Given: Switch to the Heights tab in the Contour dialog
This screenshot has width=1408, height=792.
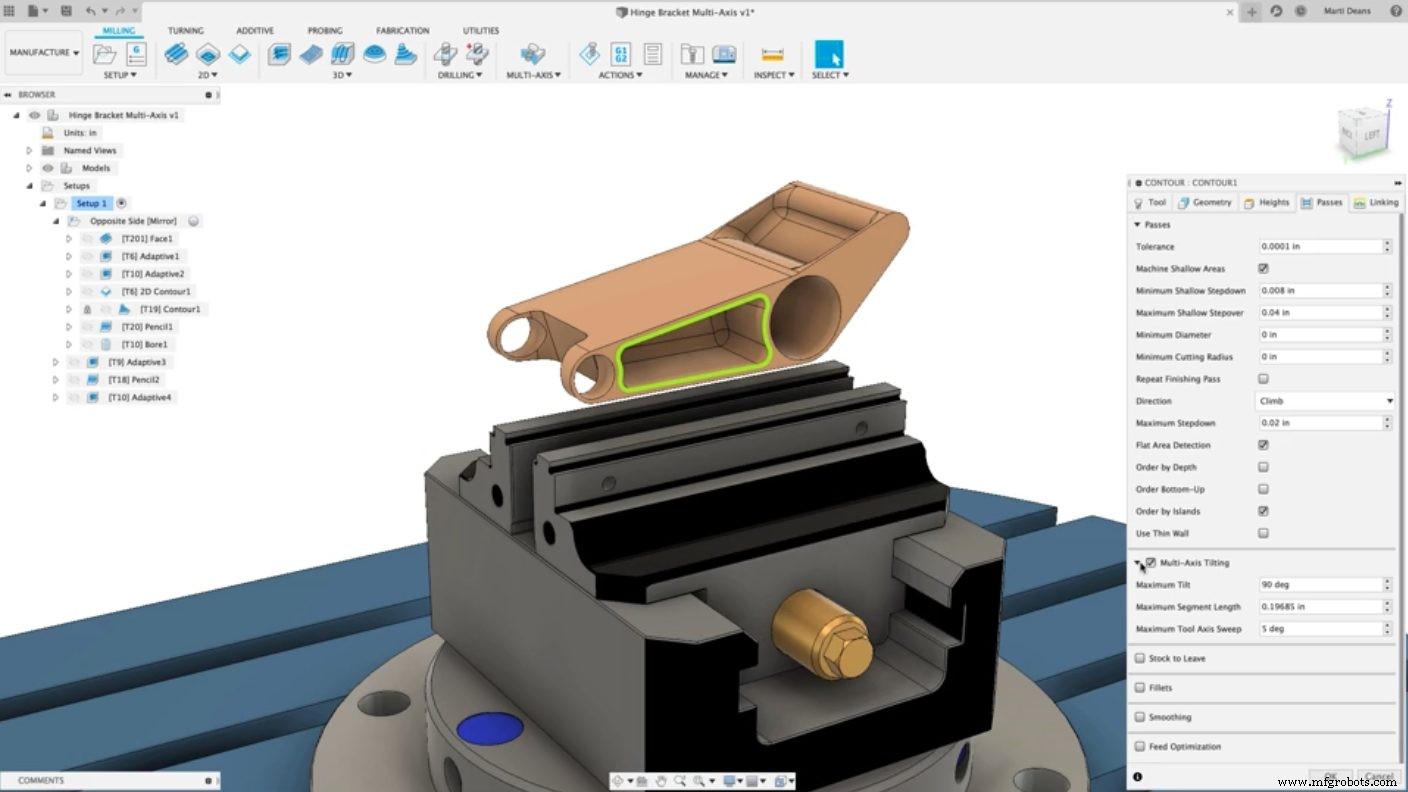Looking at the screenshot, I should [1268, 202].
